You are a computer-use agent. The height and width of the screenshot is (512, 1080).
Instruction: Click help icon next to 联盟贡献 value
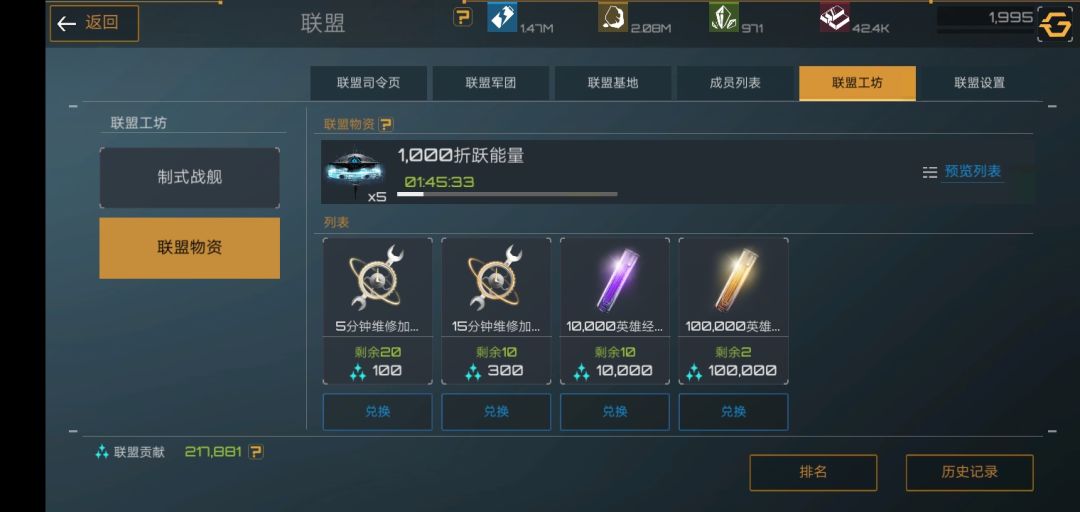[256, 452]
